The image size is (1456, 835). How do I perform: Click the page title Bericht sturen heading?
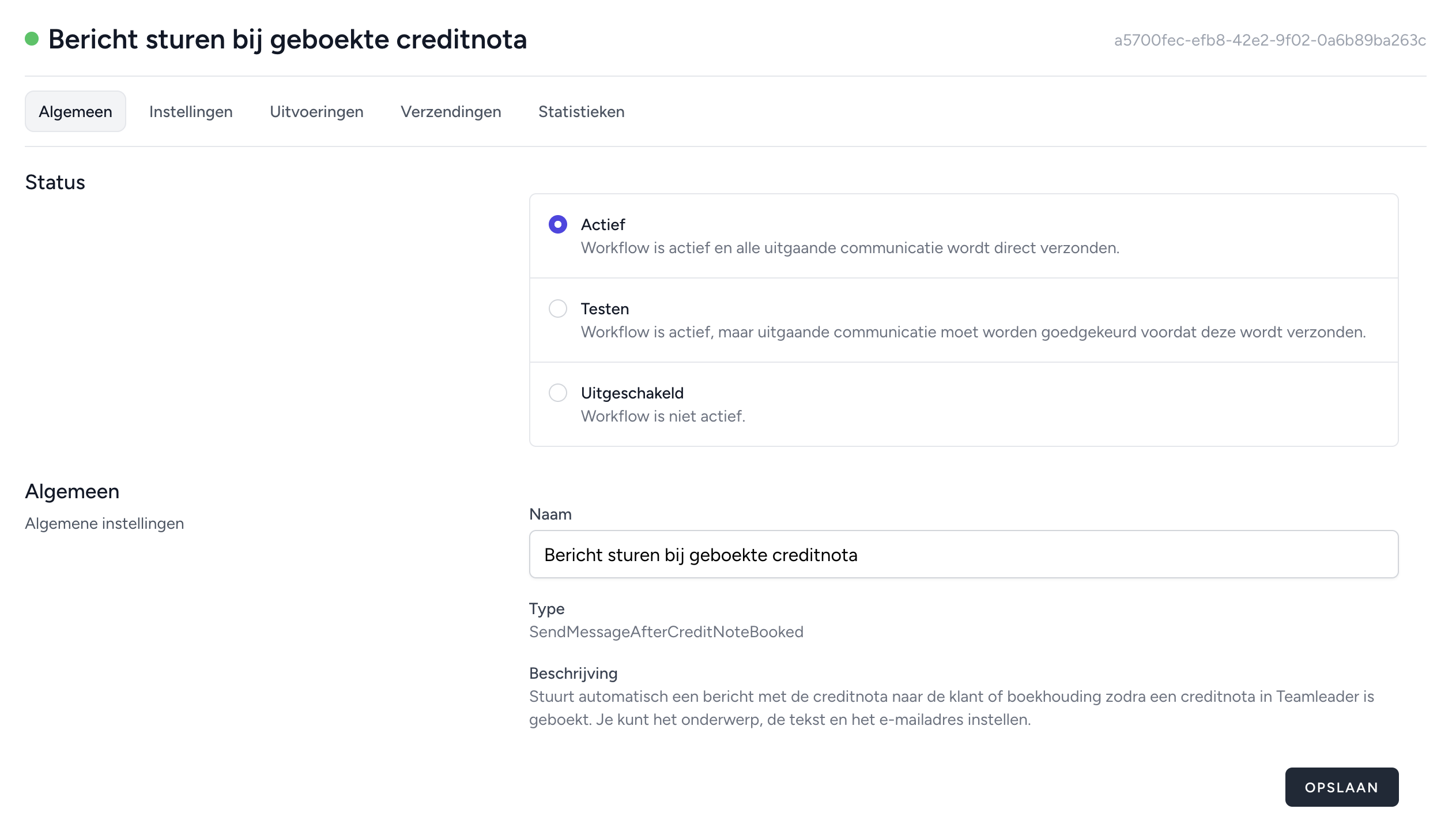pyautogui.click(x=288, y=39)
